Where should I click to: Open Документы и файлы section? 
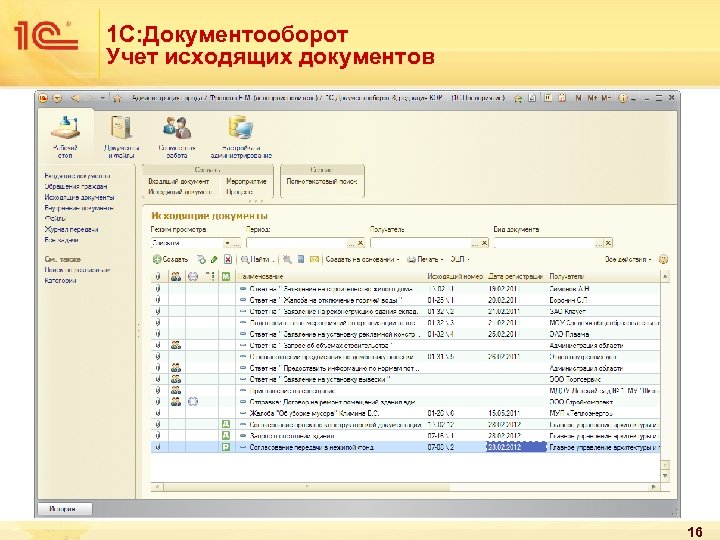point(121,136)
